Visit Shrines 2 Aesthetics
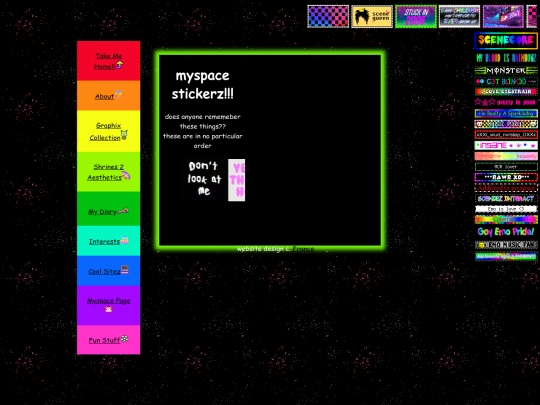Screen dimensions: 540x405 coord(108,172)
